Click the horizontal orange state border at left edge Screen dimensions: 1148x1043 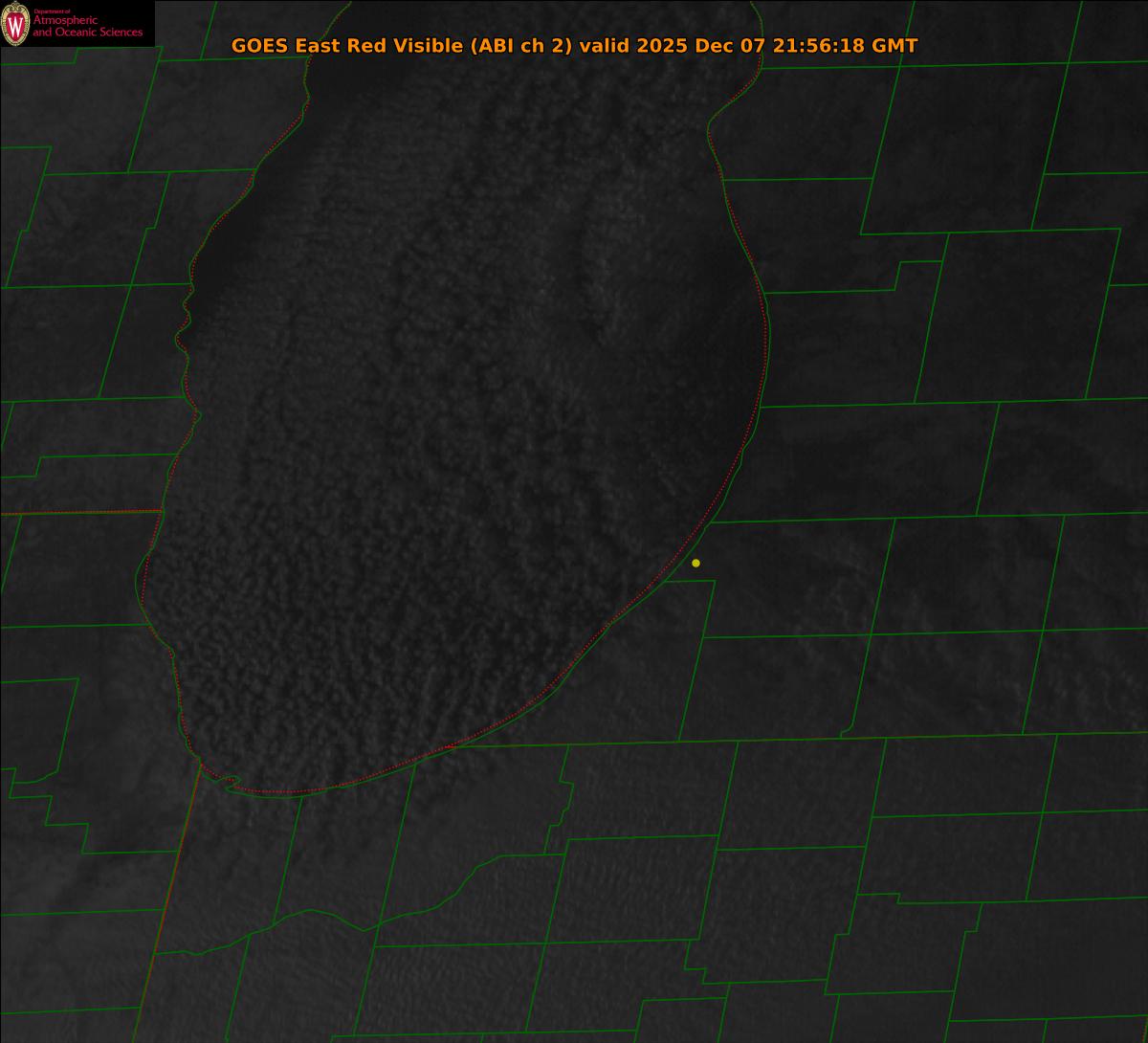[x=77, y=513]
